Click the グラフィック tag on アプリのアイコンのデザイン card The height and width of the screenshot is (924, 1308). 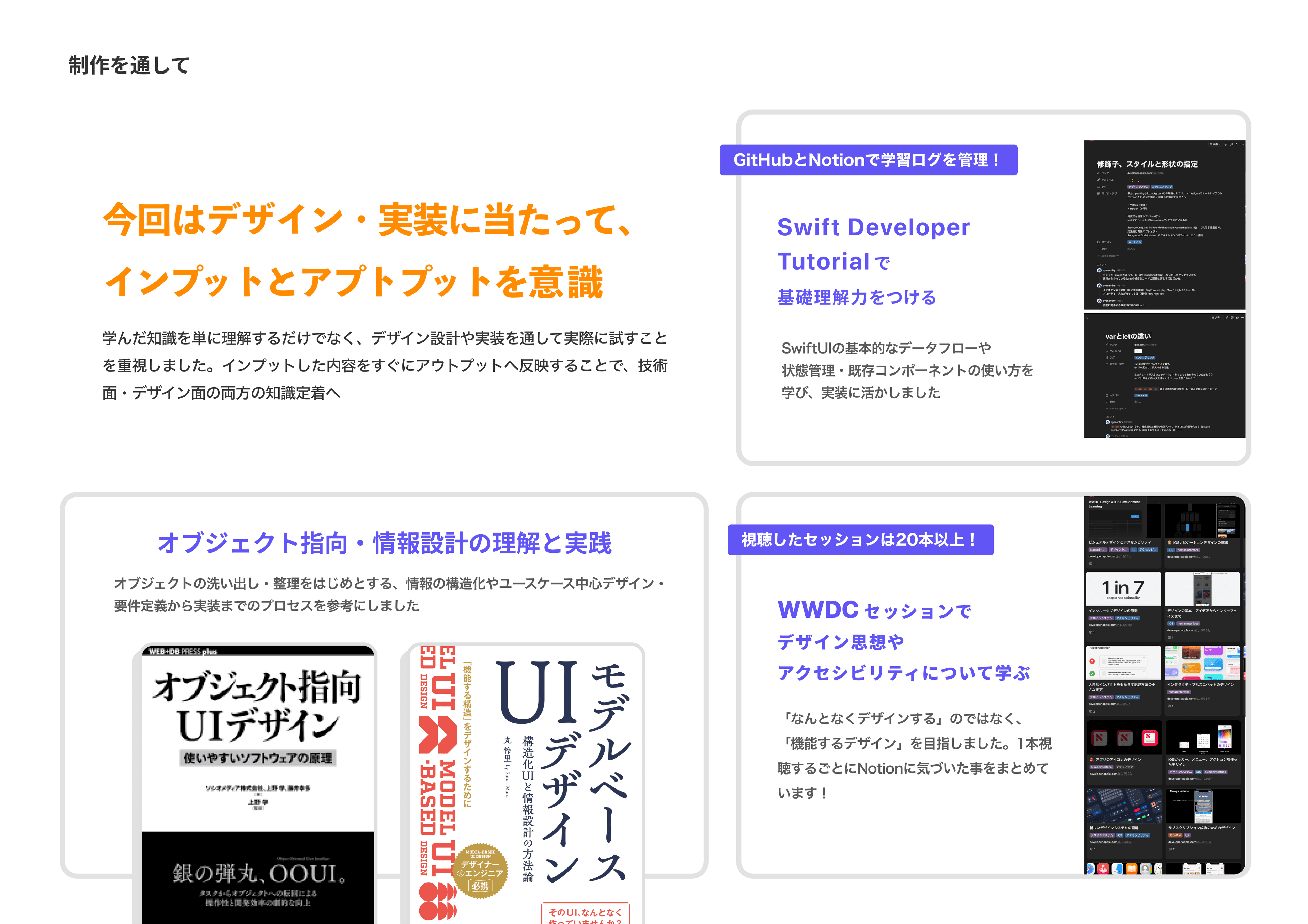tap(1124, 767)
